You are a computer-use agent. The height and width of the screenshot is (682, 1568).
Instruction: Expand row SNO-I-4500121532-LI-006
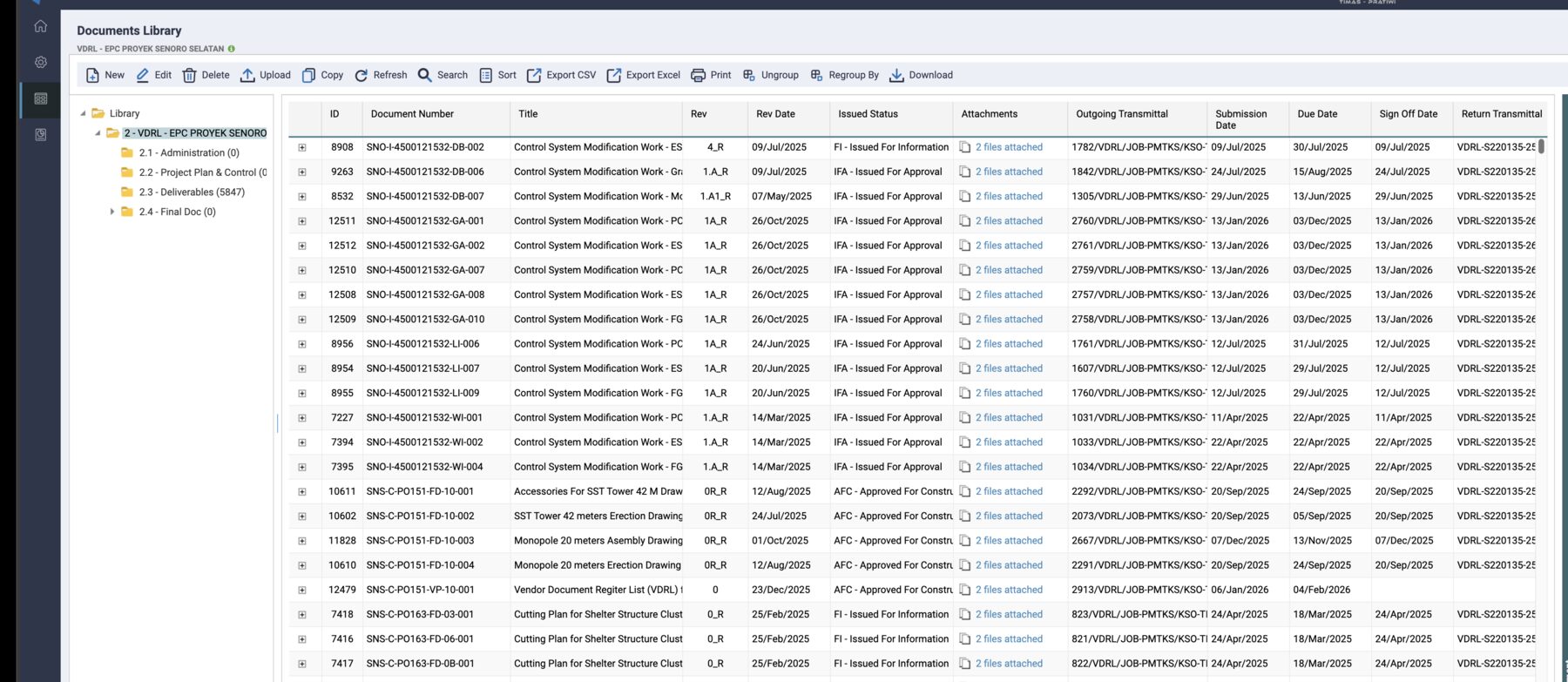[302, 344]
